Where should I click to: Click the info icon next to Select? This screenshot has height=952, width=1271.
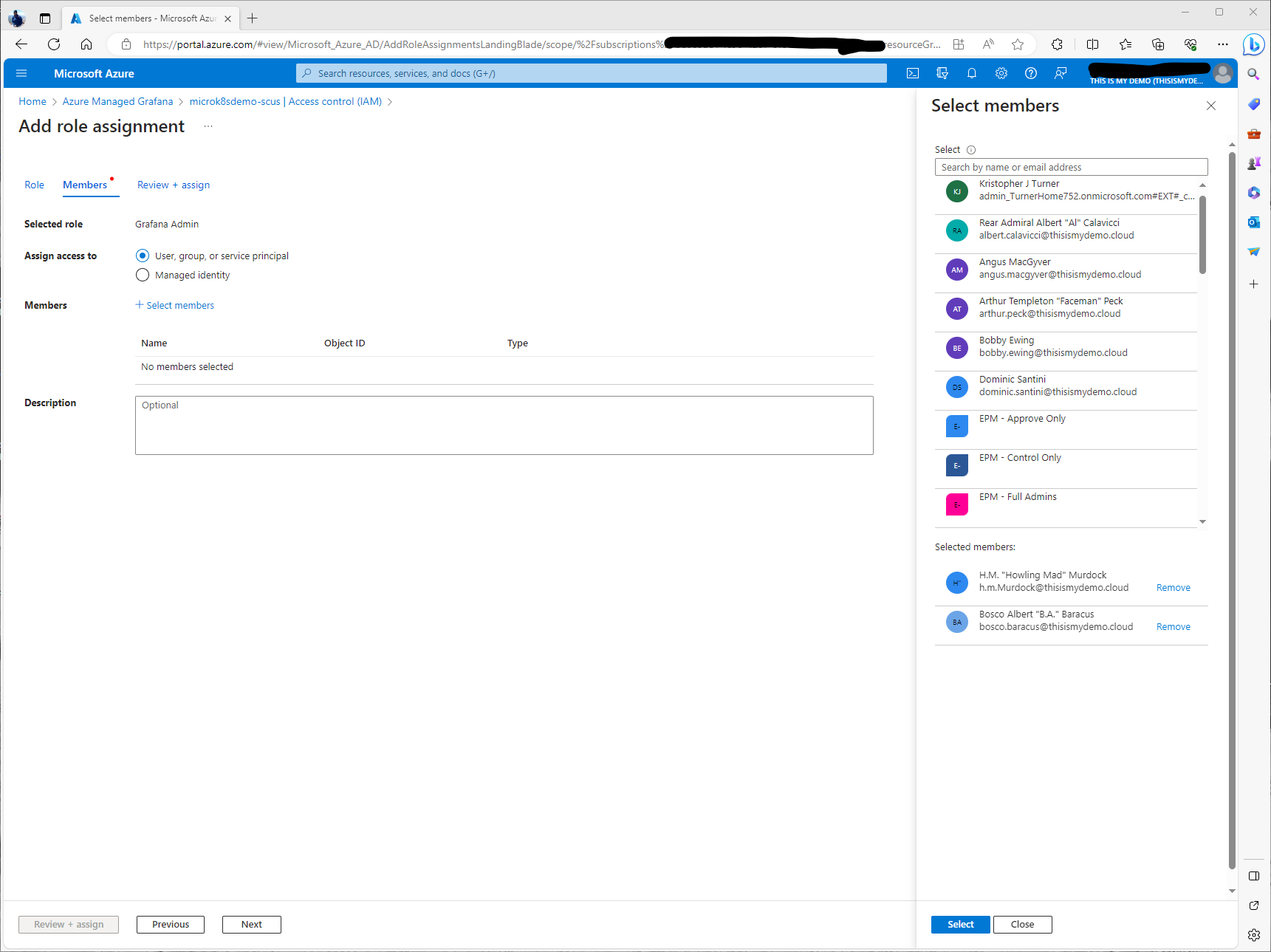(x=971, y=150)
